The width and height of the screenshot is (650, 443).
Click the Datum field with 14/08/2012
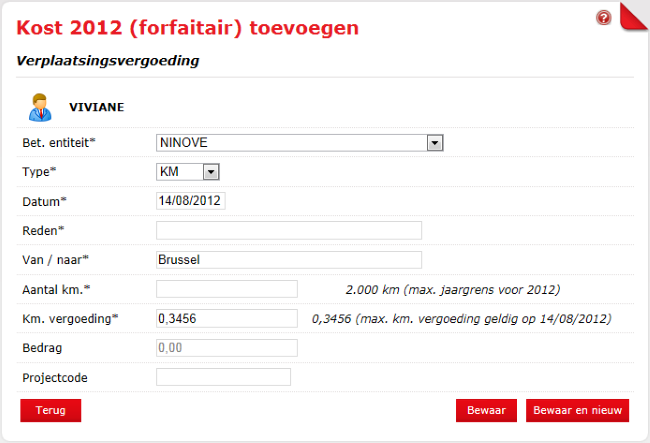191,201
